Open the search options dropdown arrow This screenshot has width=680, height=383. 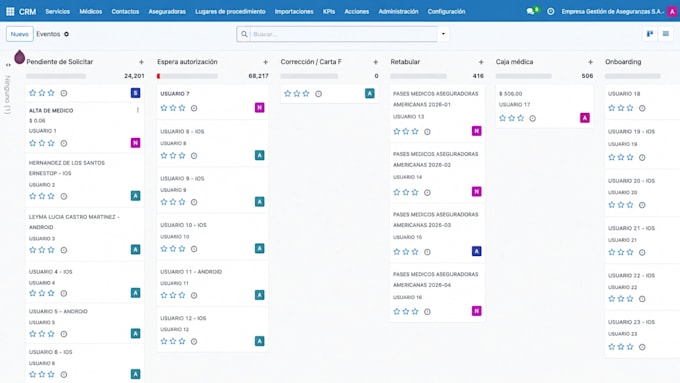point(443,34)
